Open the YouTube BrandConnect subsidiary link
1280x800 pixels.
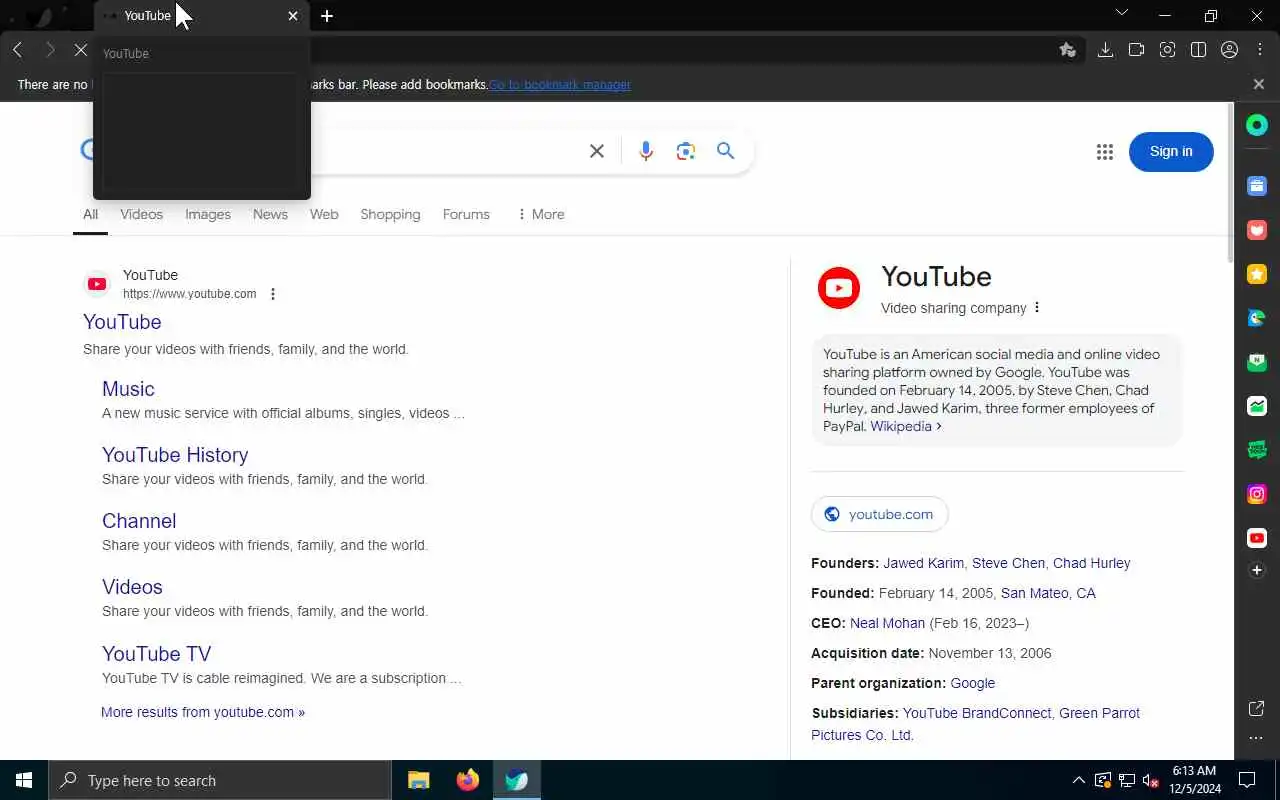tap(977, 713)
